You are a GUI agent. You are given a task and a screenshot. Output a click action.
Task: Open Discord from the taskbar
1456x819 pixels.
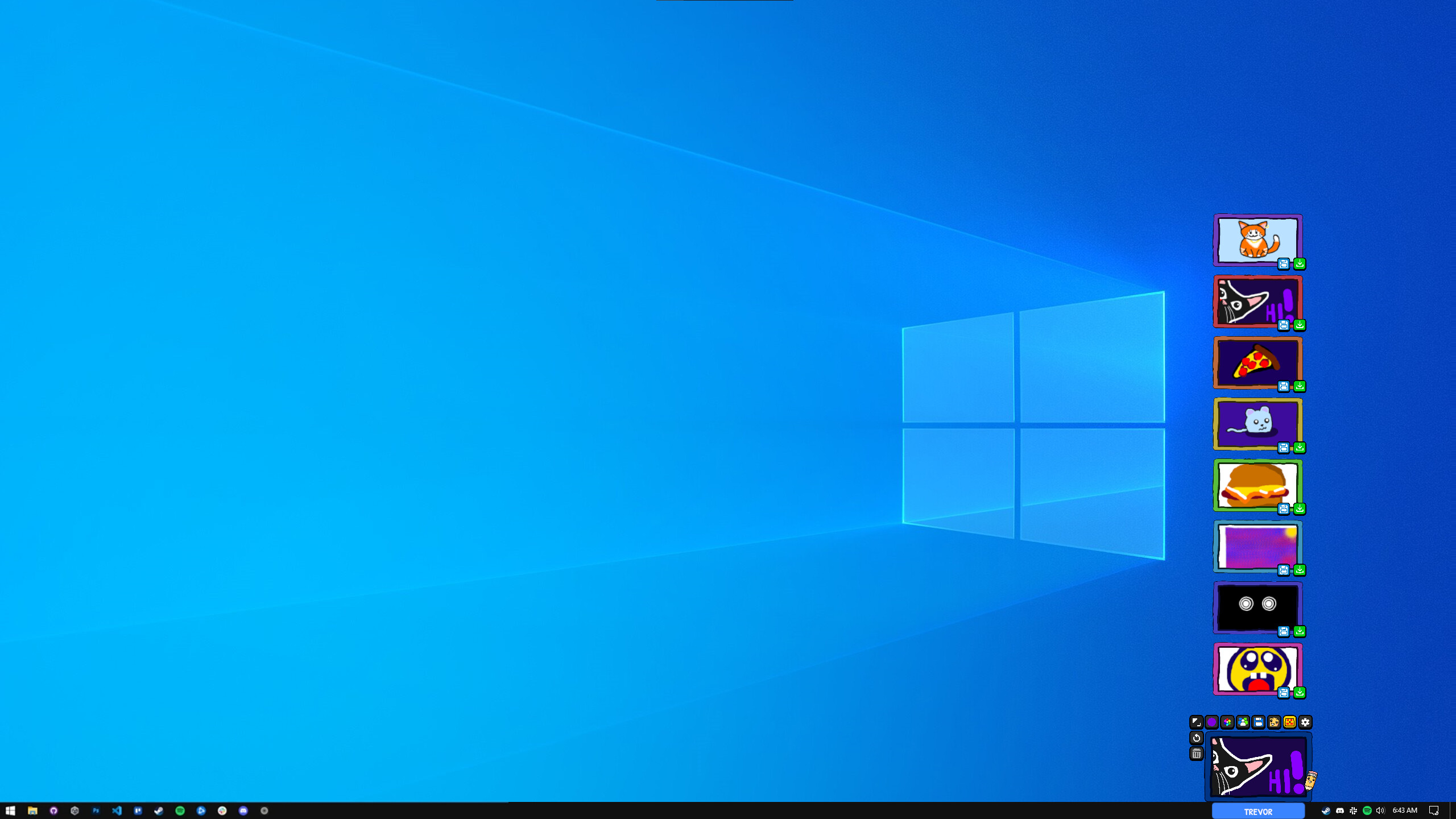coord(243,810)
